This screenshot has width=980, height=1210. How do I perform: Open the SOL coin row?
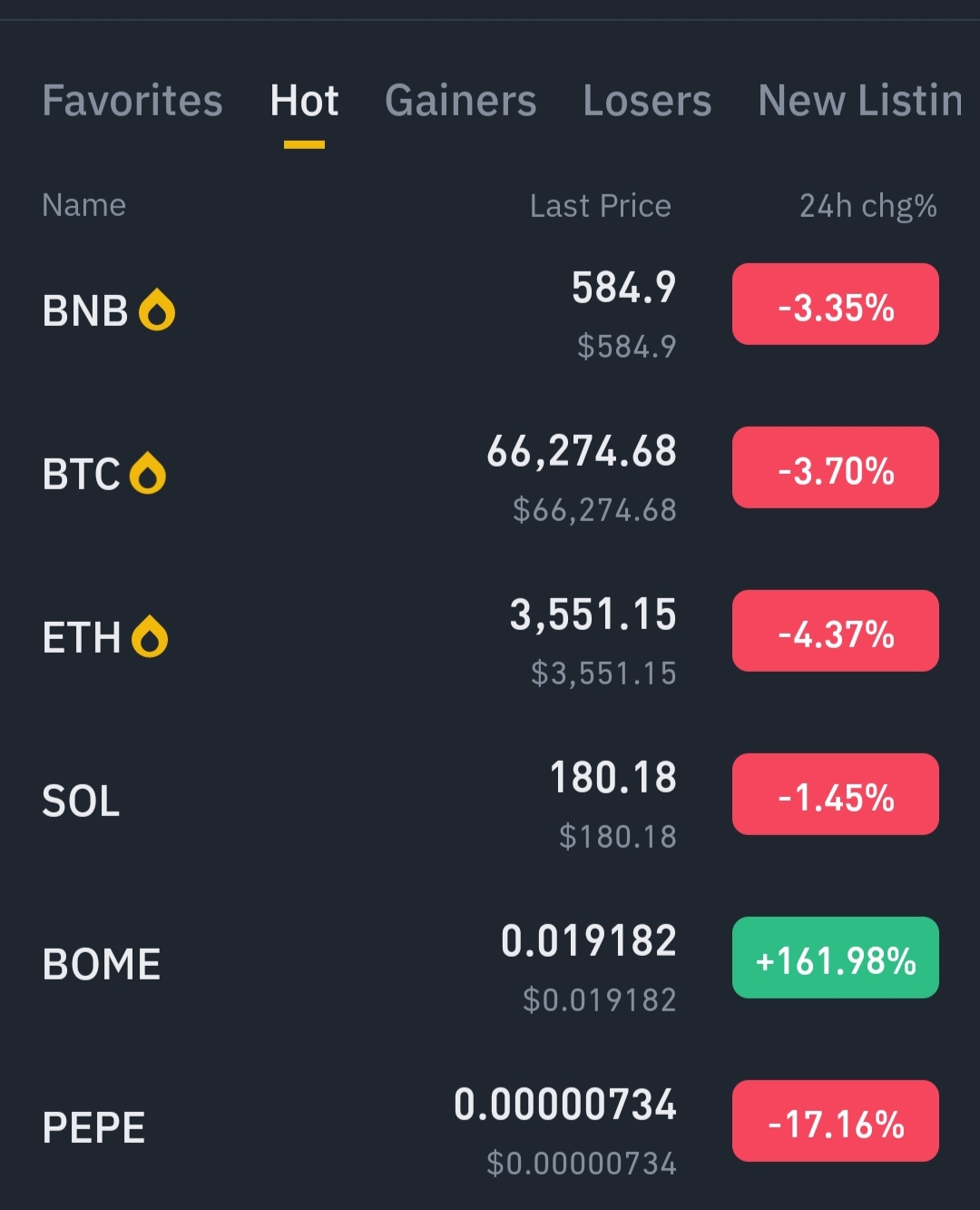pos(490,801)
